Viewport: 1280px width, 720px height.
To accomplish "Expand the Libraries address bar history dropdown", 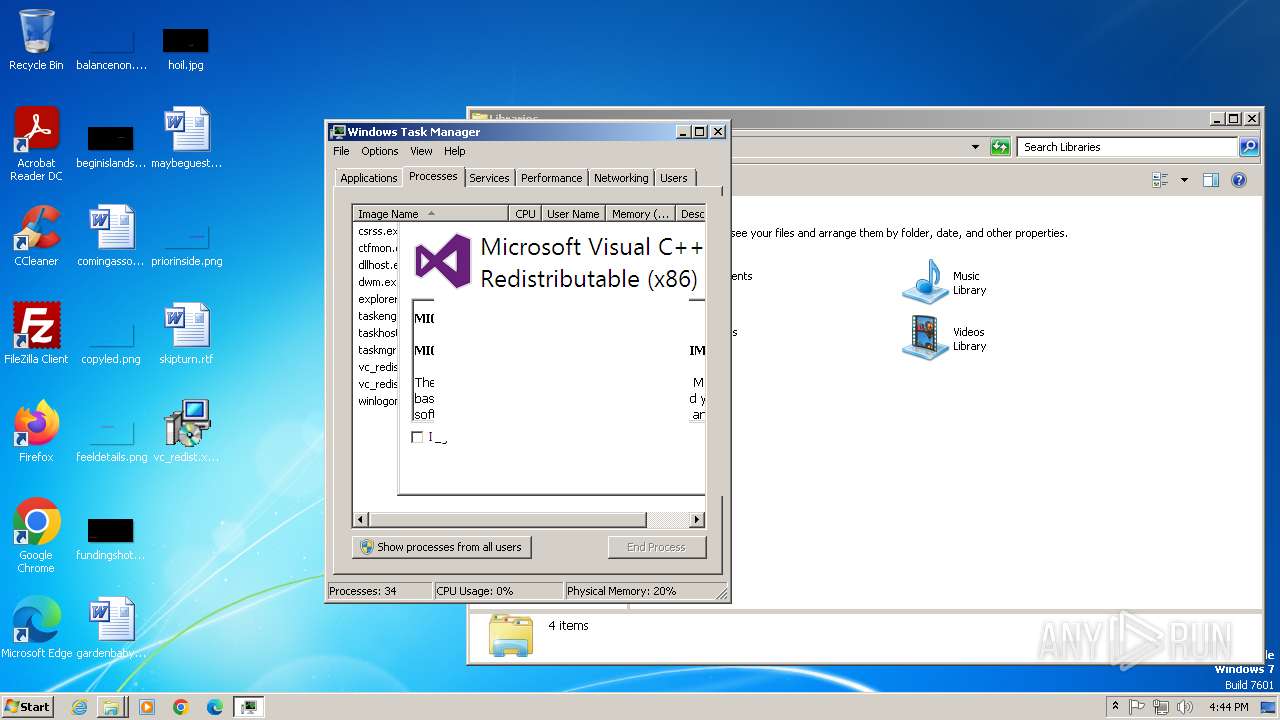I will click(x=975, y=147).
